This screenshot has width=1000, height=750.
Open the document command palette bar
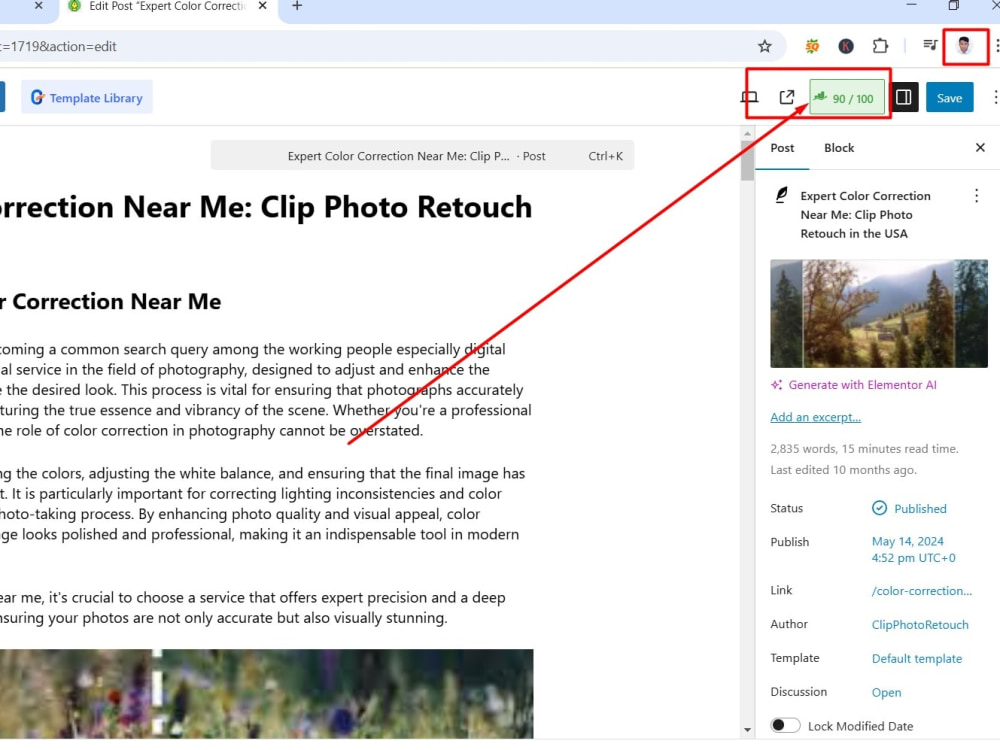(422, 156)
